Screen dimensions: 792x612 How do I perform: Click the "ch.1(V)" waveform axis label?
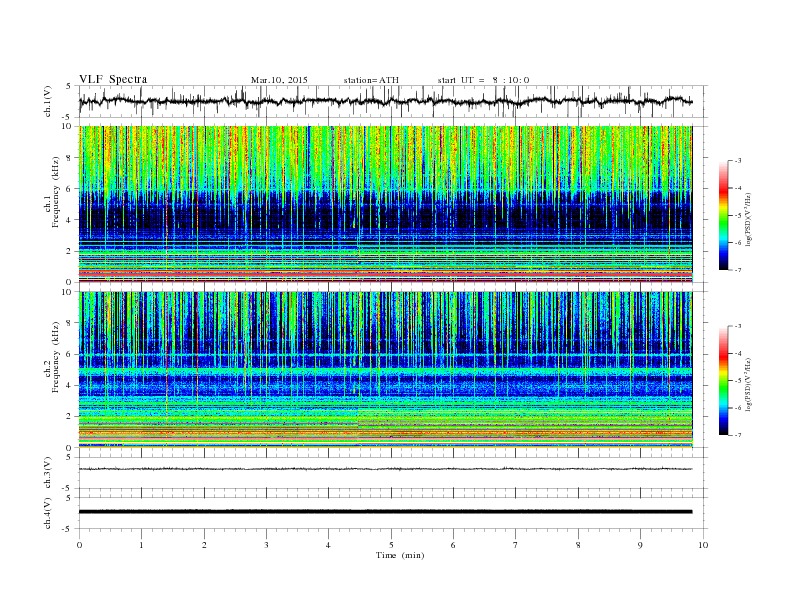click(48, 102)
